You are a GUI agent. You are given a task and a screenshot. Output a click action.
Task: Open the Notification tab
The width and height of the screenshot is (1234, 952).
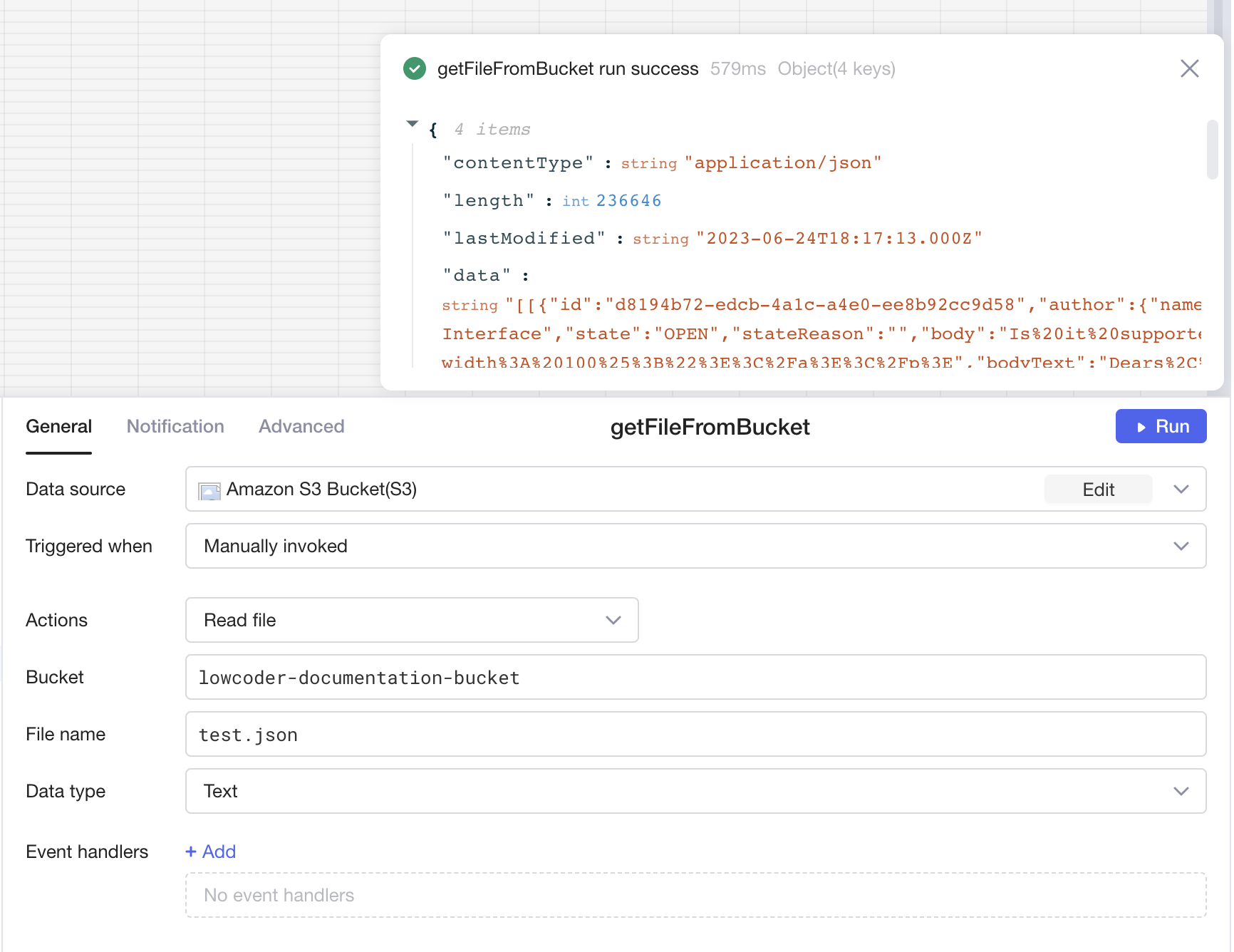(x=175, y=427)
